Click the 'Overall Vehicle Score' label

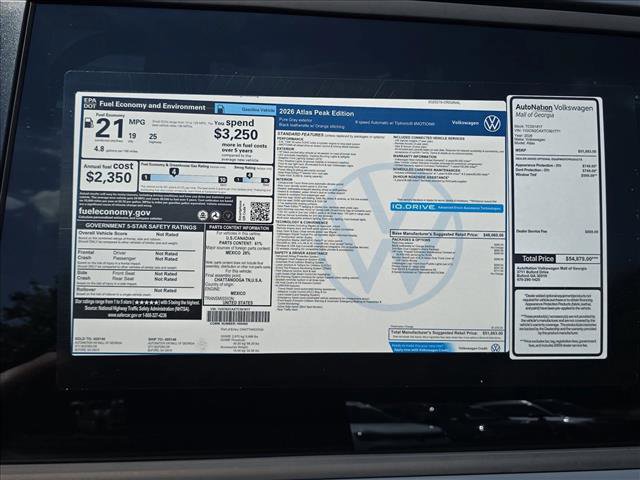coord(102,233)
